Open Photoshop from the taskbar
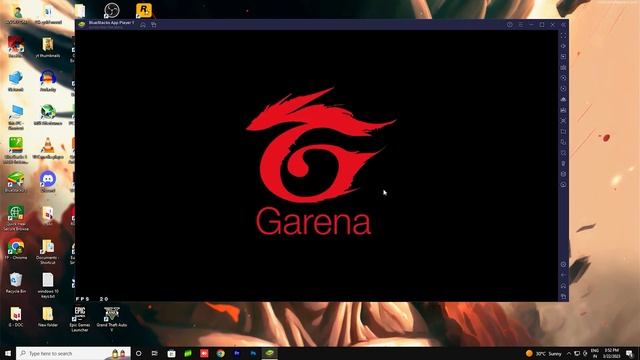Screen dimensions: 640x360 tap(253, 353)
